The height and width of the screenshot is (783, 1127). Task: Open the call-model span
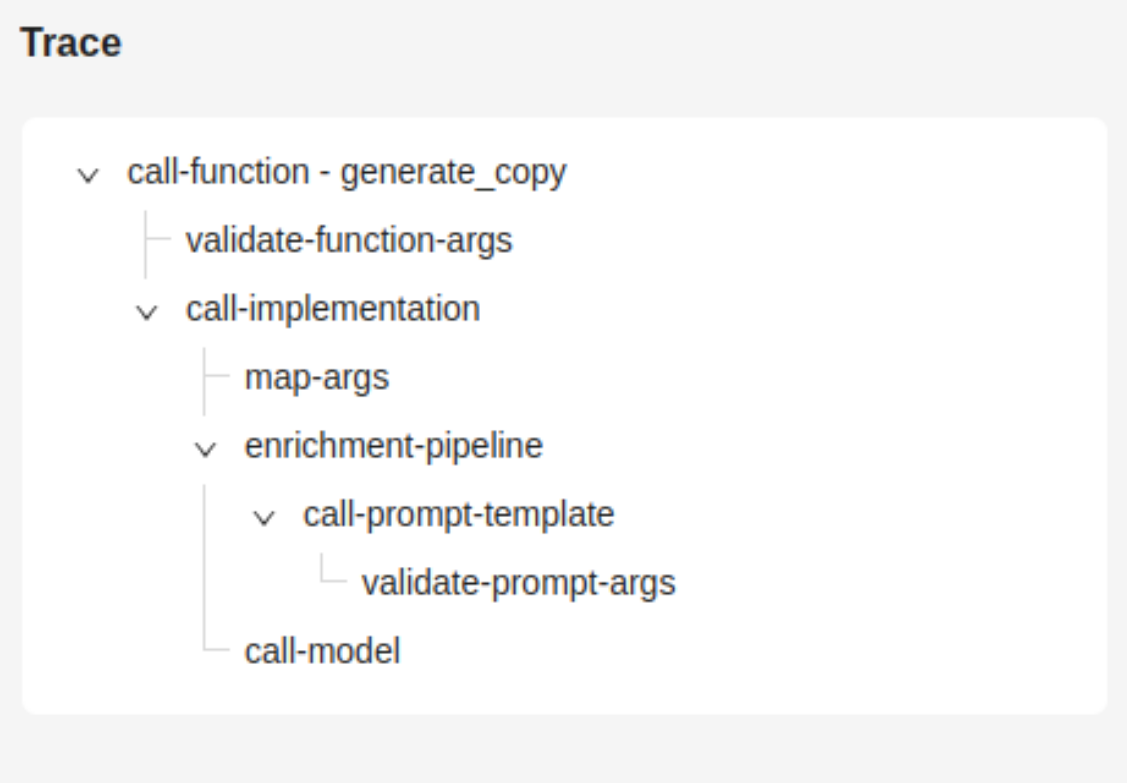tap(322, 651)
